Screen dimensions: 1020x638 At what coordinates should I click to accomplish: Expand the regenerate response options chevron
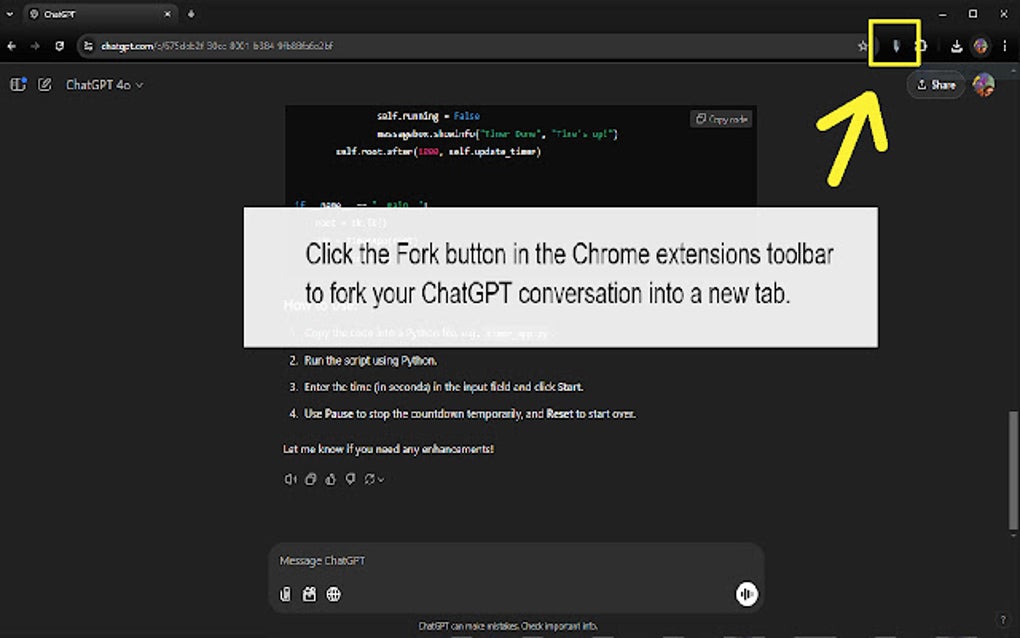[x=380, y=479]
